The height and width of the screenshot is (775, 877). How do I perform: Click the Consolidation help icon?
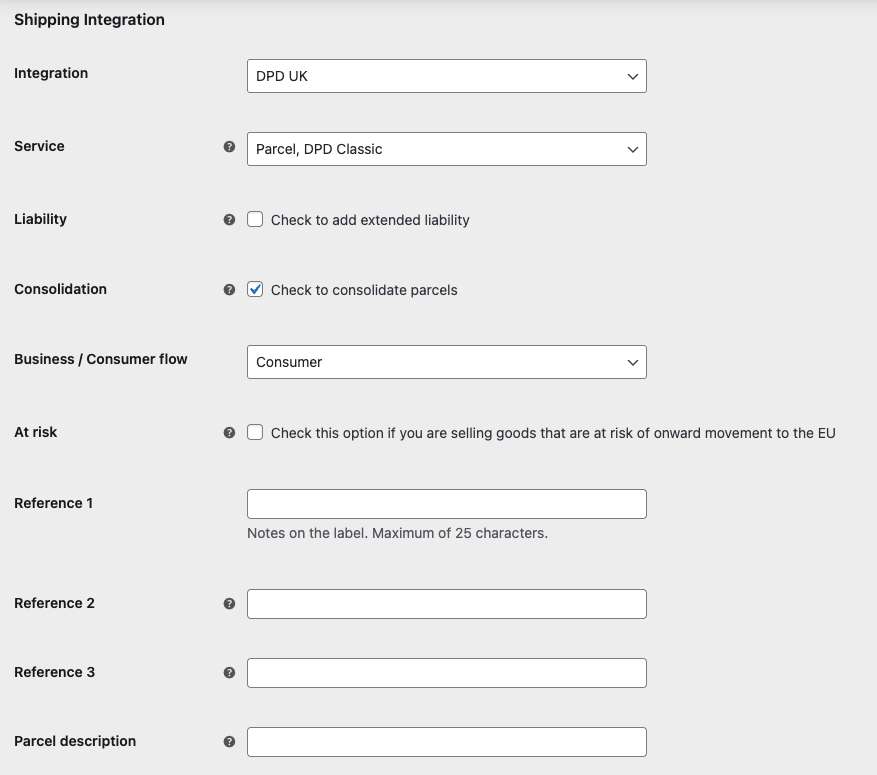(x=229, y=289)
